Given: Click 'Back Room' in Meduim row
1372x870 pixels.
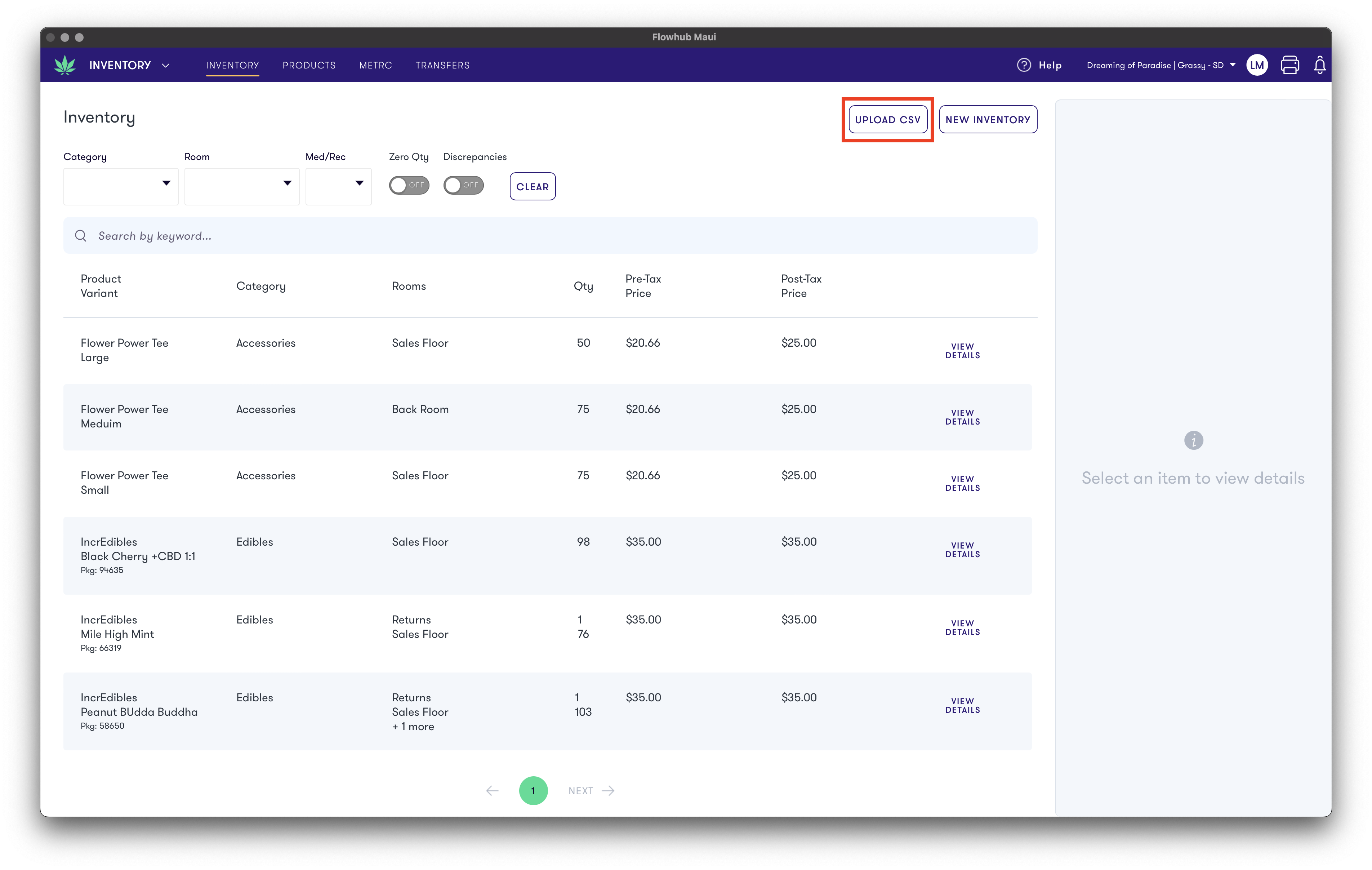Looking at the screenshot, I should click(420, 409).
